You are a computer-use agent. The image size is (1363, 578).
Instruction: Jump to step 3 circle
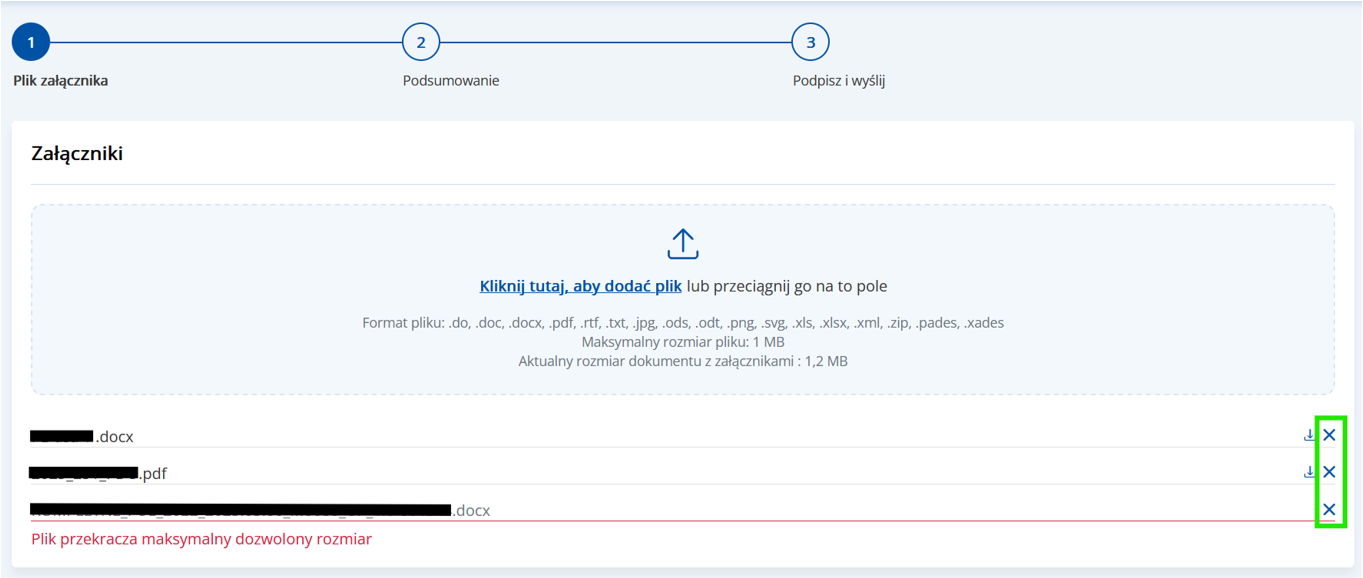(810, 43)
